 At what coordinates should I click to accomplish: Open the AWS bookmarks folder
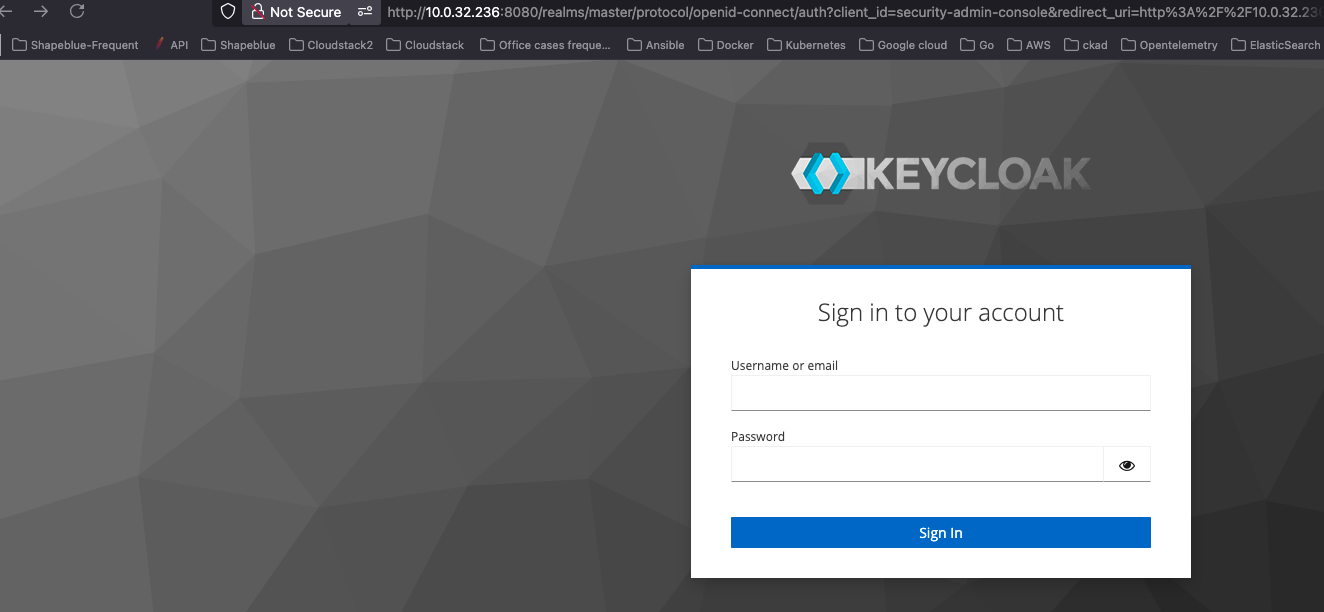click(1029, 45)
